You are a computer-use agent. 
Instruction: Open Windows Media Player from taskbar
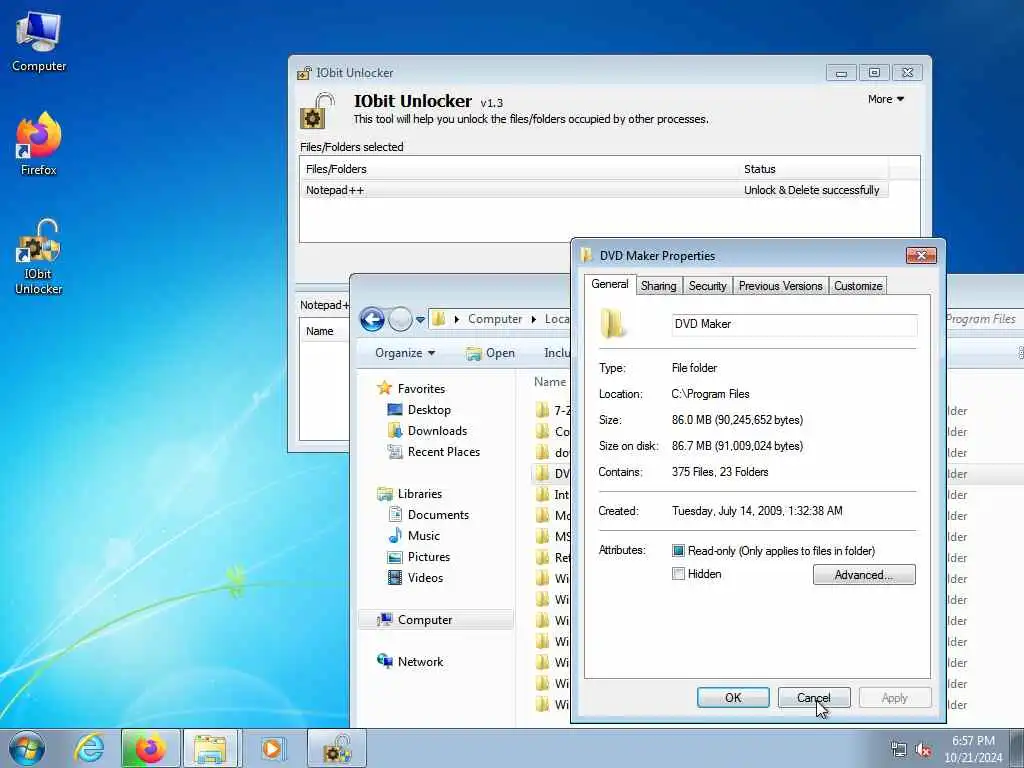point(272,748)
